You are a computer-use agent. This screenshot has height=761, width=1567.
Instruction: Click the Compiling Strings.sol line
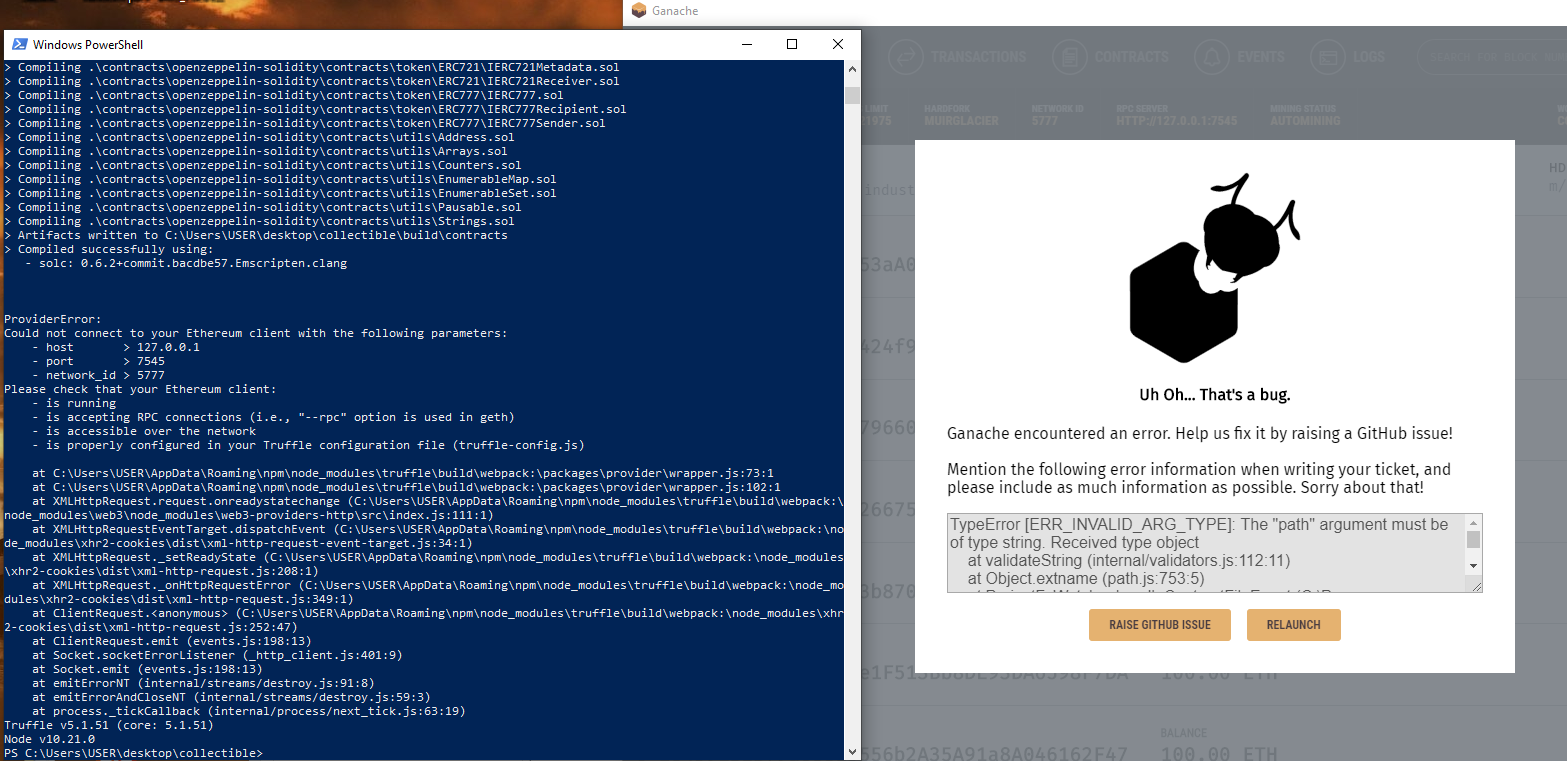click(259, 221)
